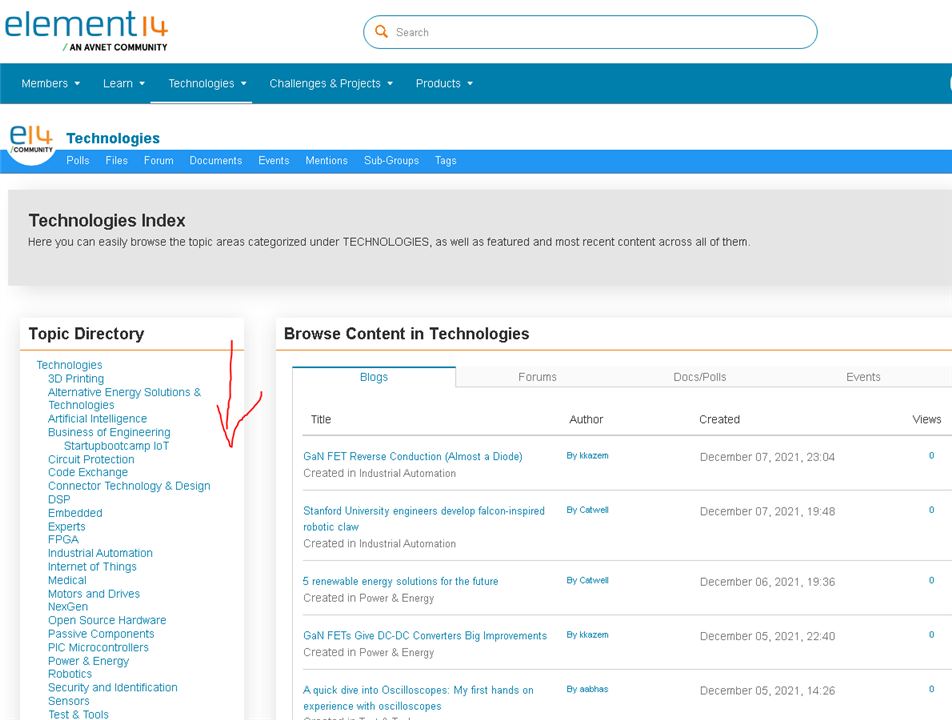
Task: Sort by the Title column header
Action: (x=321, y=419)
